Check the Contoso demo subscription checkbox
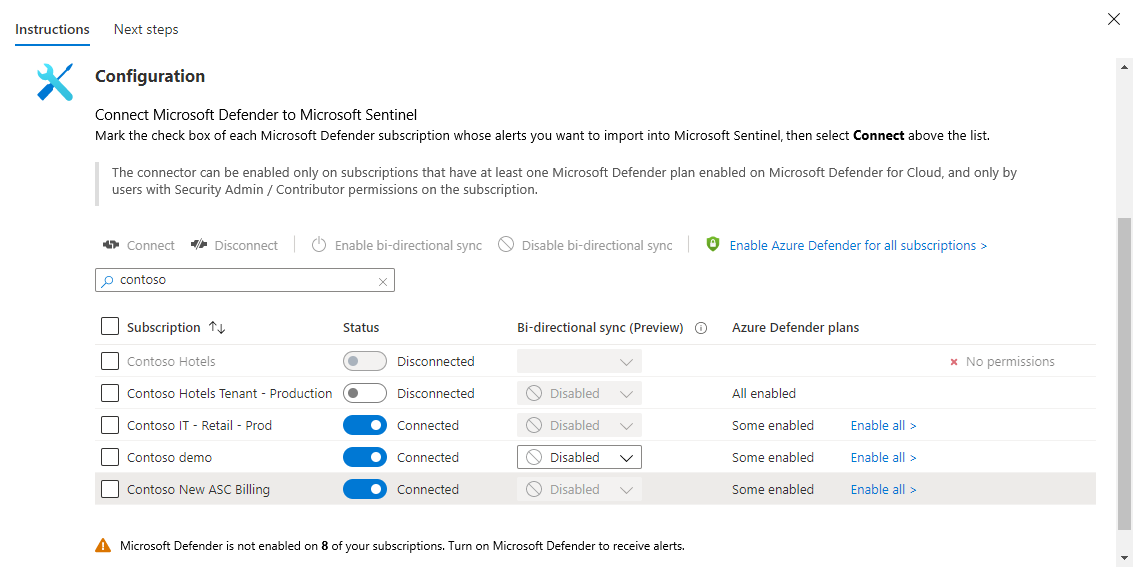This screenshot has height=570, width=1138. point(110,457)
